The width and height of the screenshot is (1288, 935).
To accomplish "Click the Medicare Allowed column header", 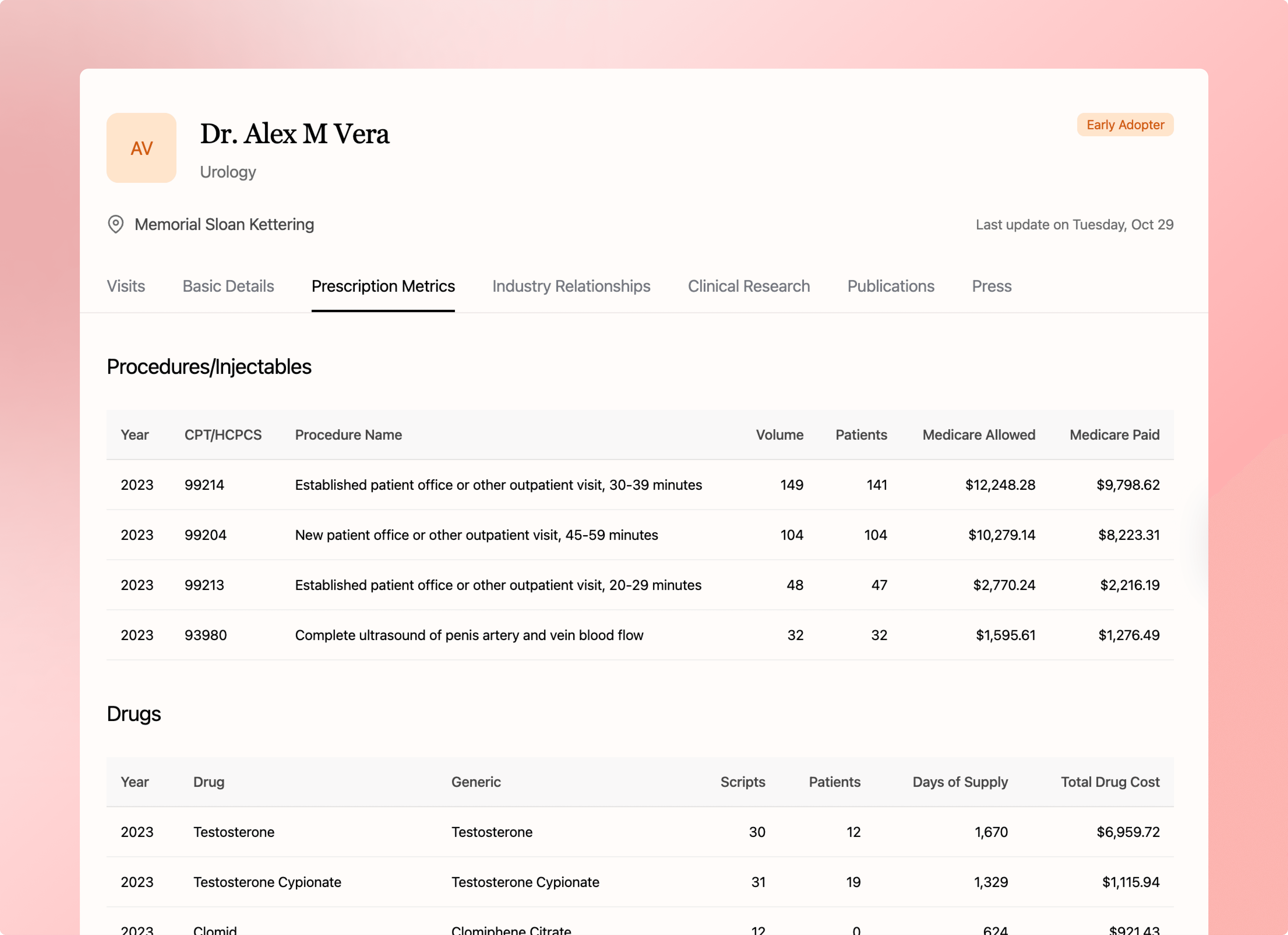I will pyautogui.click(x=978, y=435).
